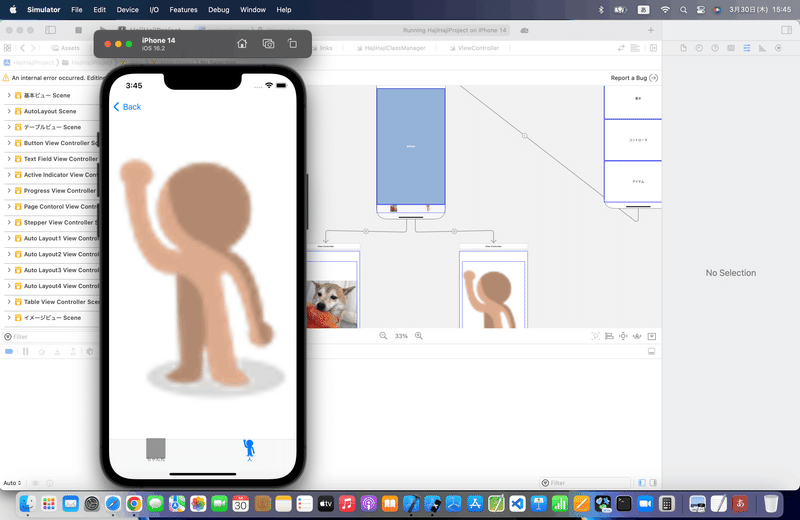Click the 33% zoom level value
Image resolution: width=800 pixels, height=520 pixels.
click(401, 336)
